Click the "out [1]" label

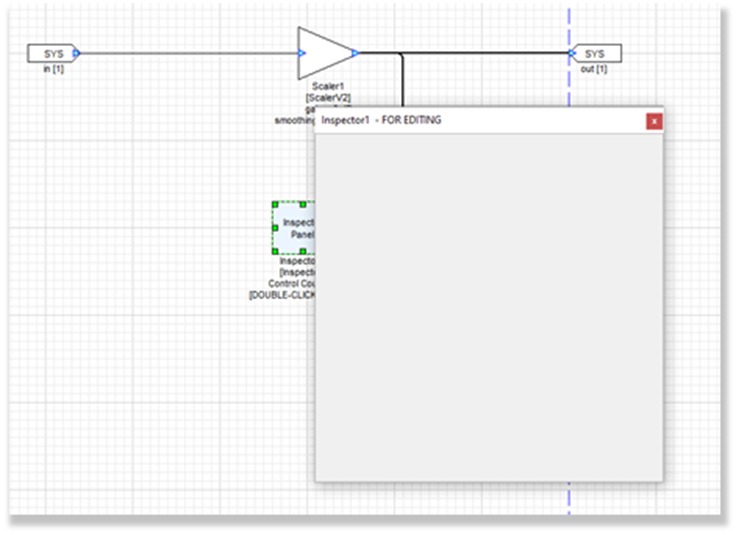[594, 69]
